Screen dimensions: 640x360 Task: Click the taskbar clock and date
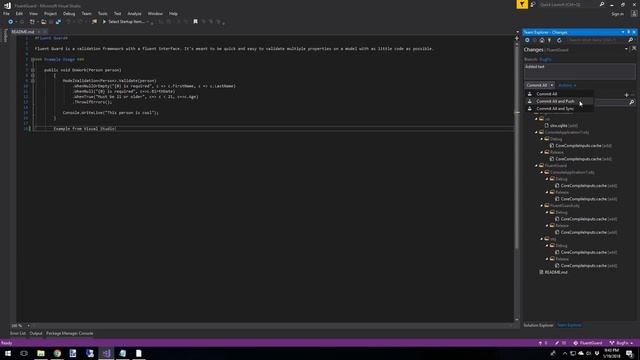[x=611, y=353]
